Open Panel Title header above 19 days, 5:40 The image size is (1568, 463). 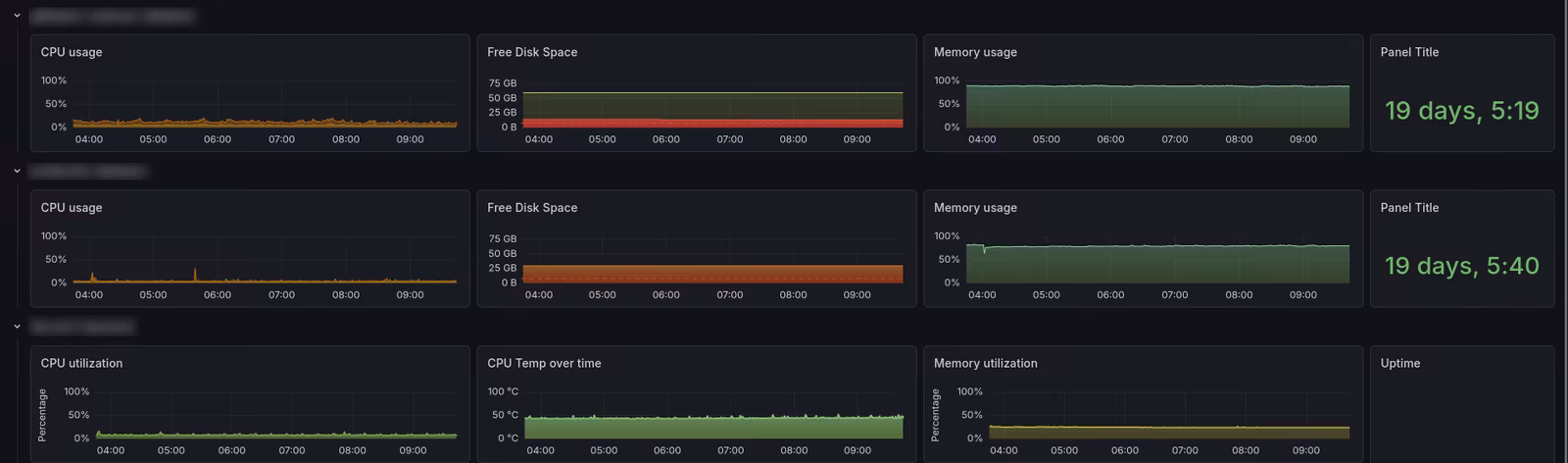tap(1409, 207)
